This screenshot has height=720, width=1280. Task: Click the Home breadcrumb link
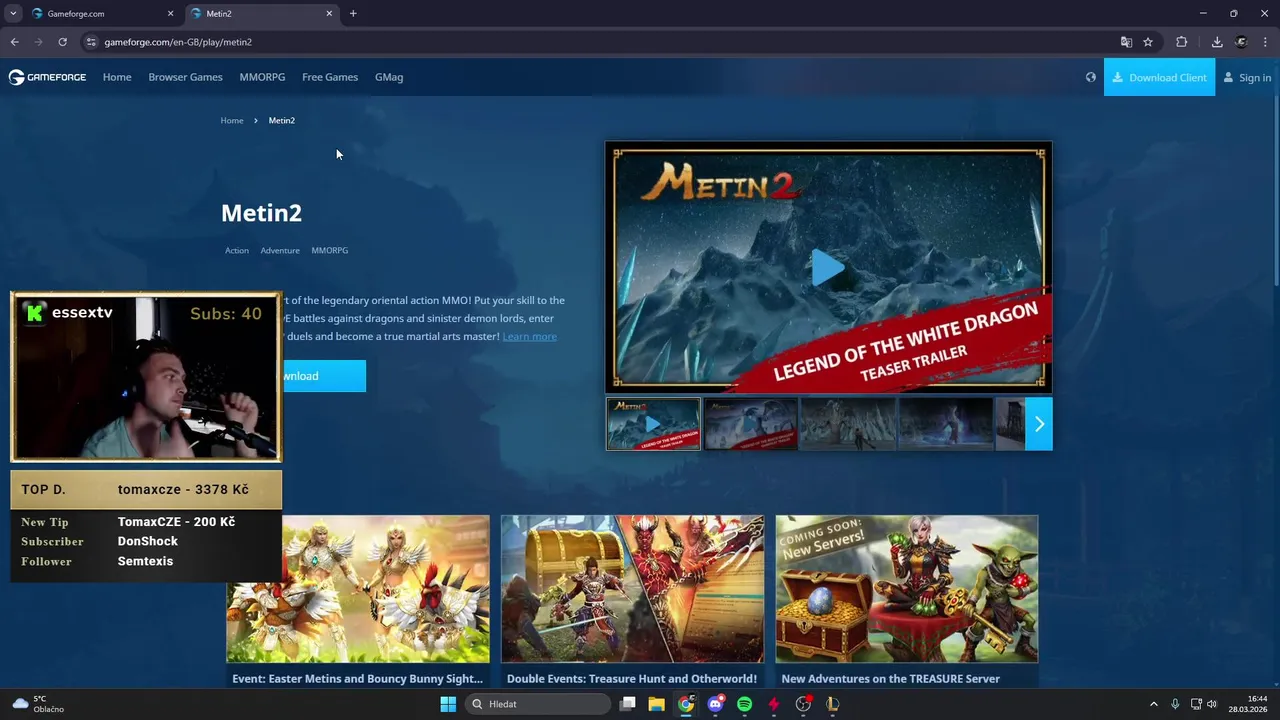(232, 120)
